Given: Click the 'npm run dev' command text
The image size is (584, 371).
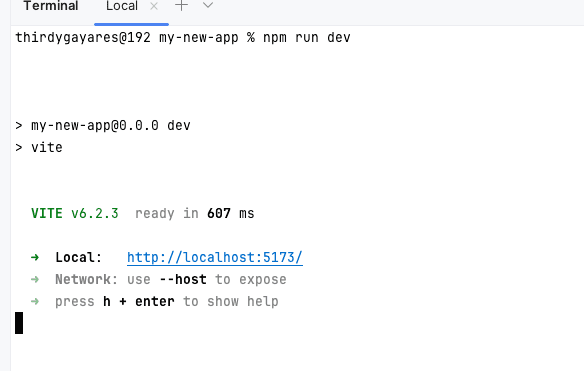Looking at the screenshot, I should coord(307,38).
